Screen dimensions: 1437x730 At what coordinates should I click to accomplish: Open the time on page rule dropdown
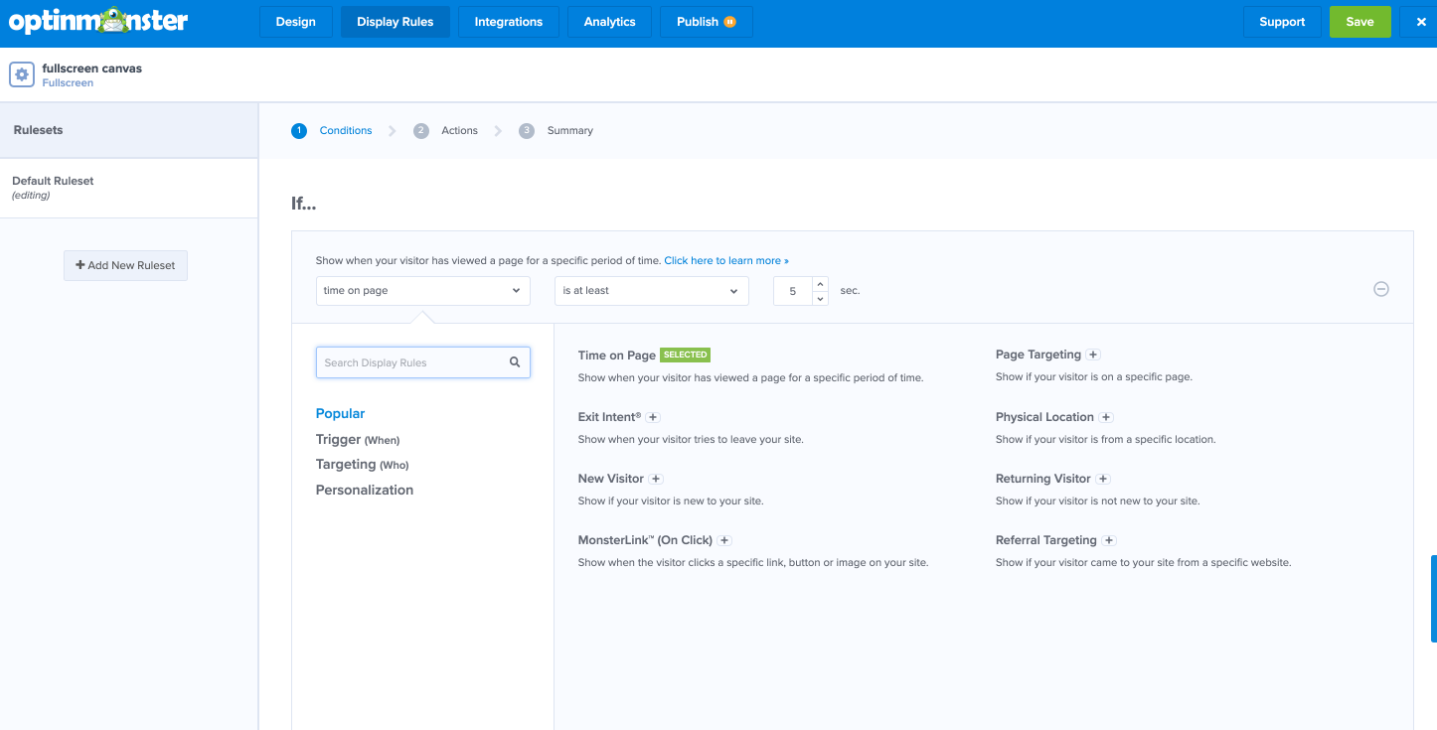(x=422, y=290)
